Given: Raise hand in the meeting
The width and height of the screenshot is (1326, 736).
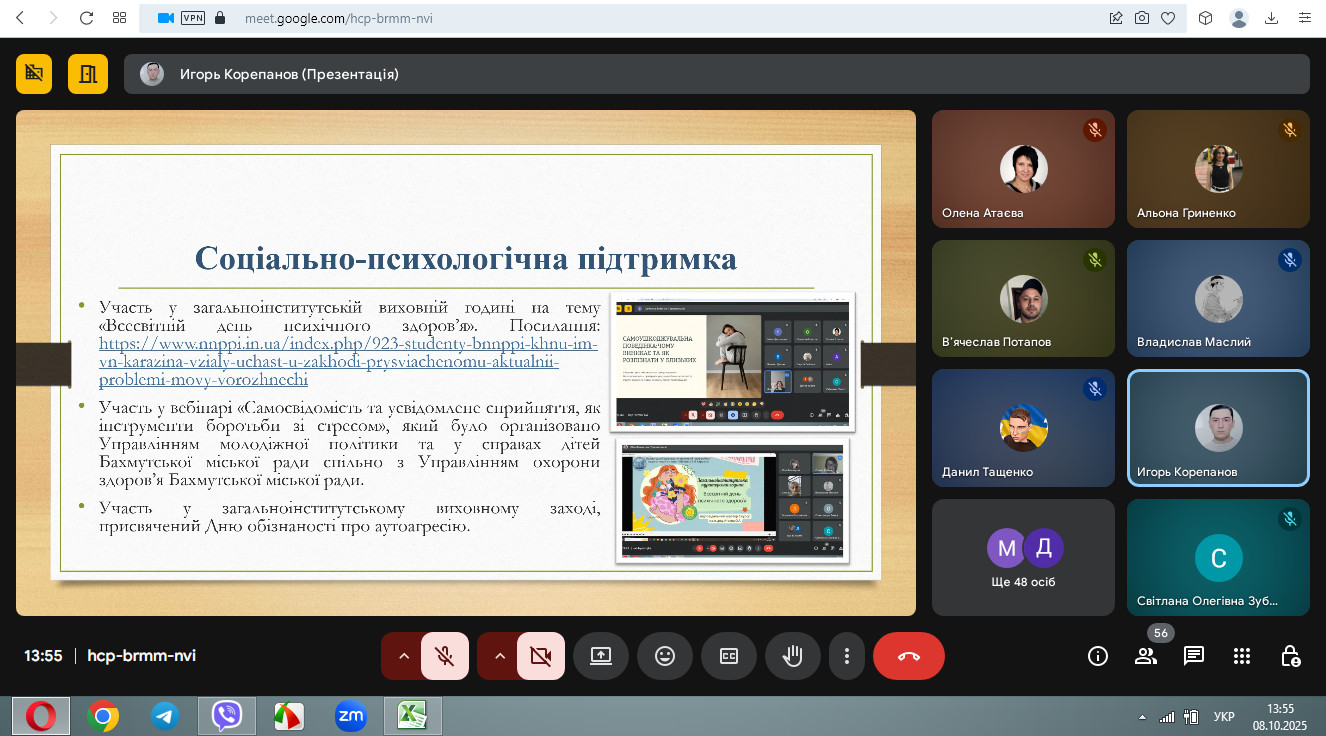Looking at the screenshot, I should (792, 656).
